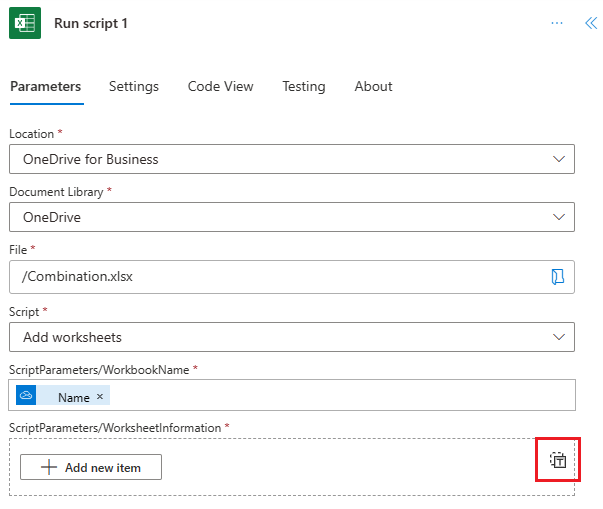Viewport: 603px width, 509px height.
Task: Switch to the Settings tab
Action: pos(134,86)
